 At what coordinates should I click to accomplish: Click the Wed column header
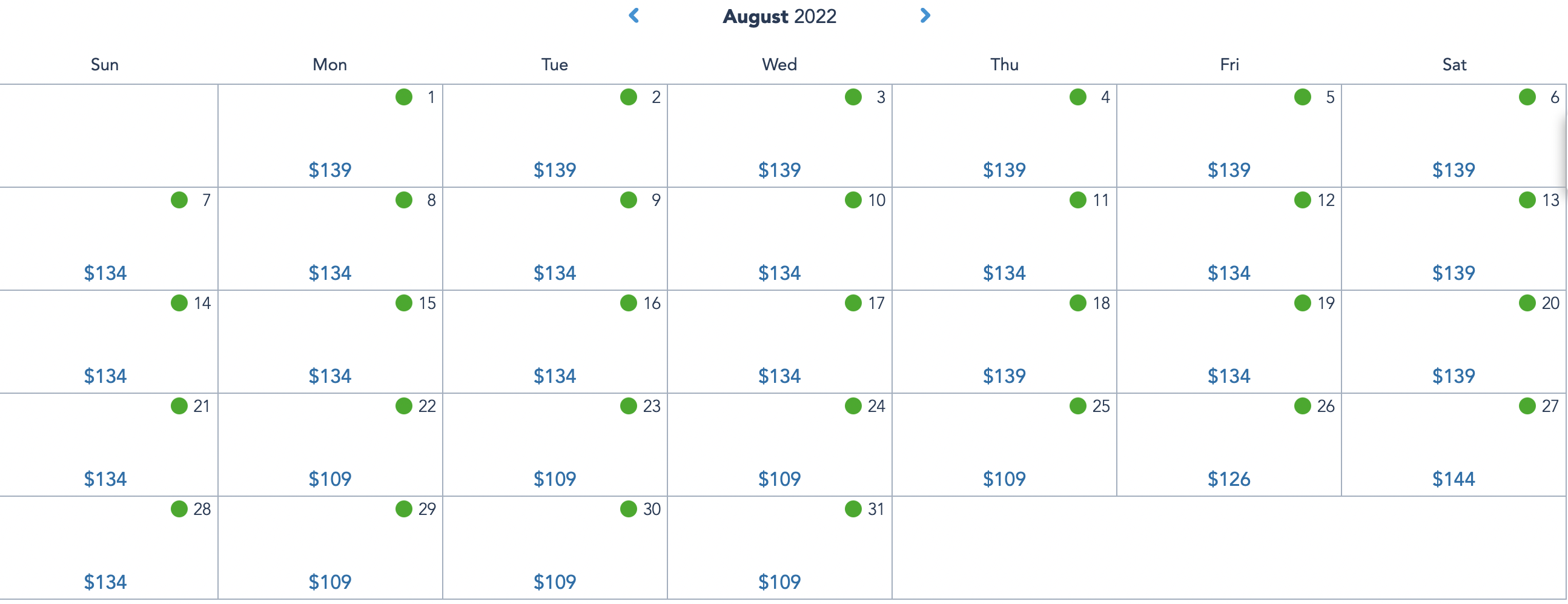pos(779,65)
